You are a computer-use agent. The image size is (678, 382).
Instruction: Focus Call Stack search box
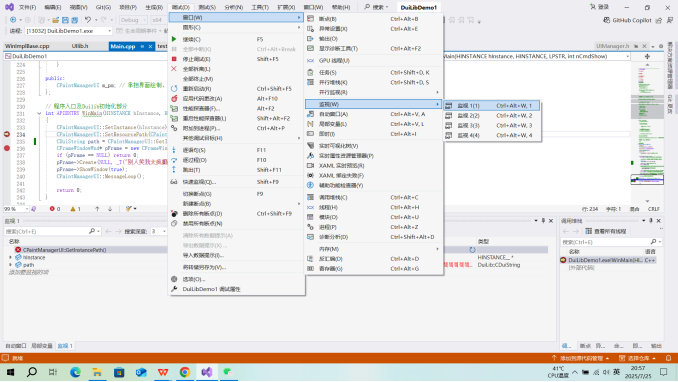pos(611,242)
